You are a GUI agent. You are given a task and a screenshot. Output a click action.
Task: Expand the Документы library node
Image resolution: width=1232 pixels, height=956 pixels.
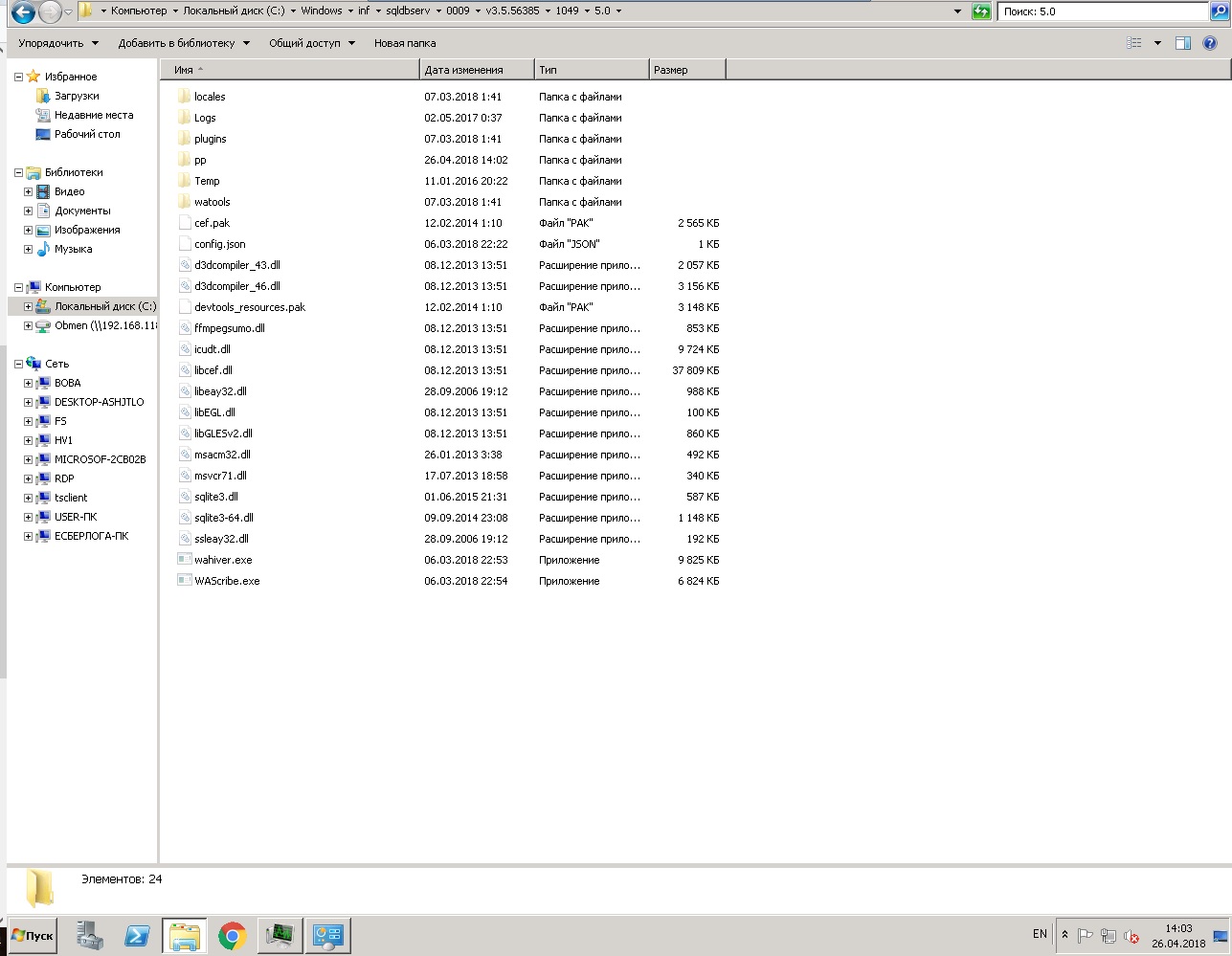pyautogui.click(x=28, y=211)
